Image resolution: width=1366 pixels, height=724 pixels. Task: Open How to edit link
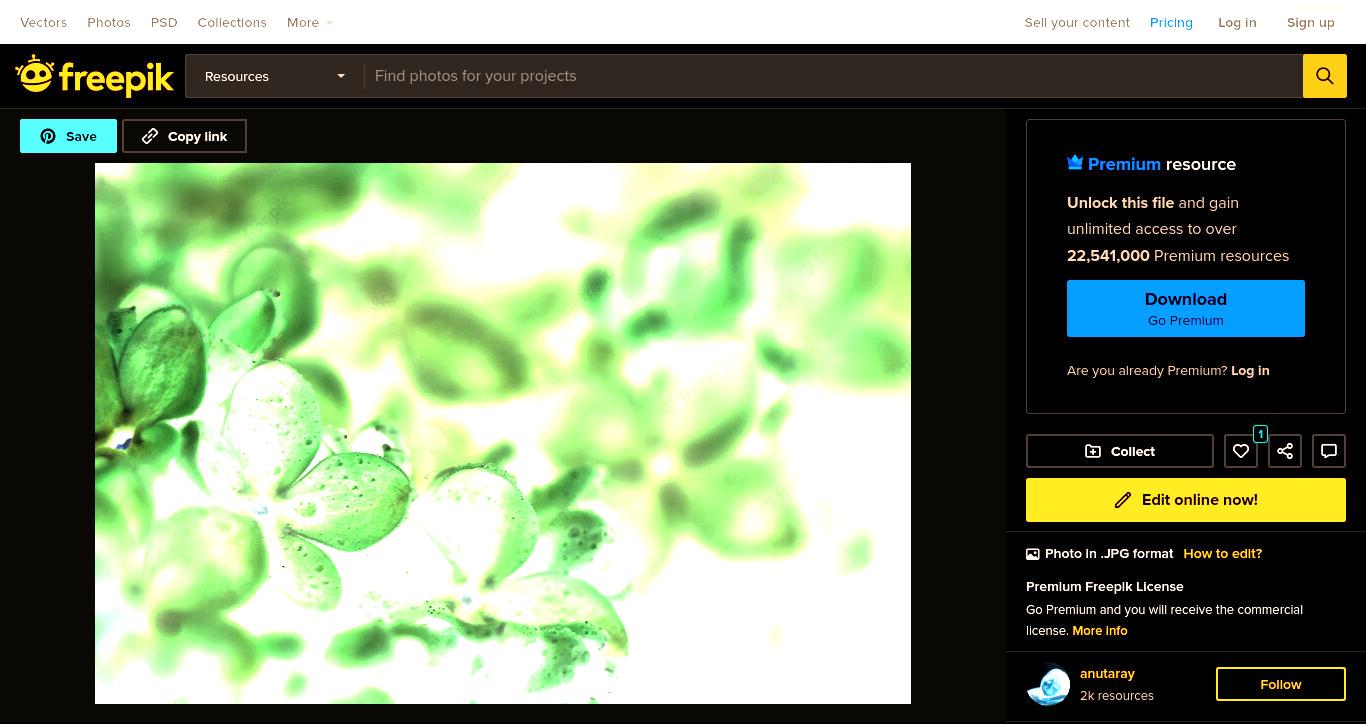(1222, 554)
